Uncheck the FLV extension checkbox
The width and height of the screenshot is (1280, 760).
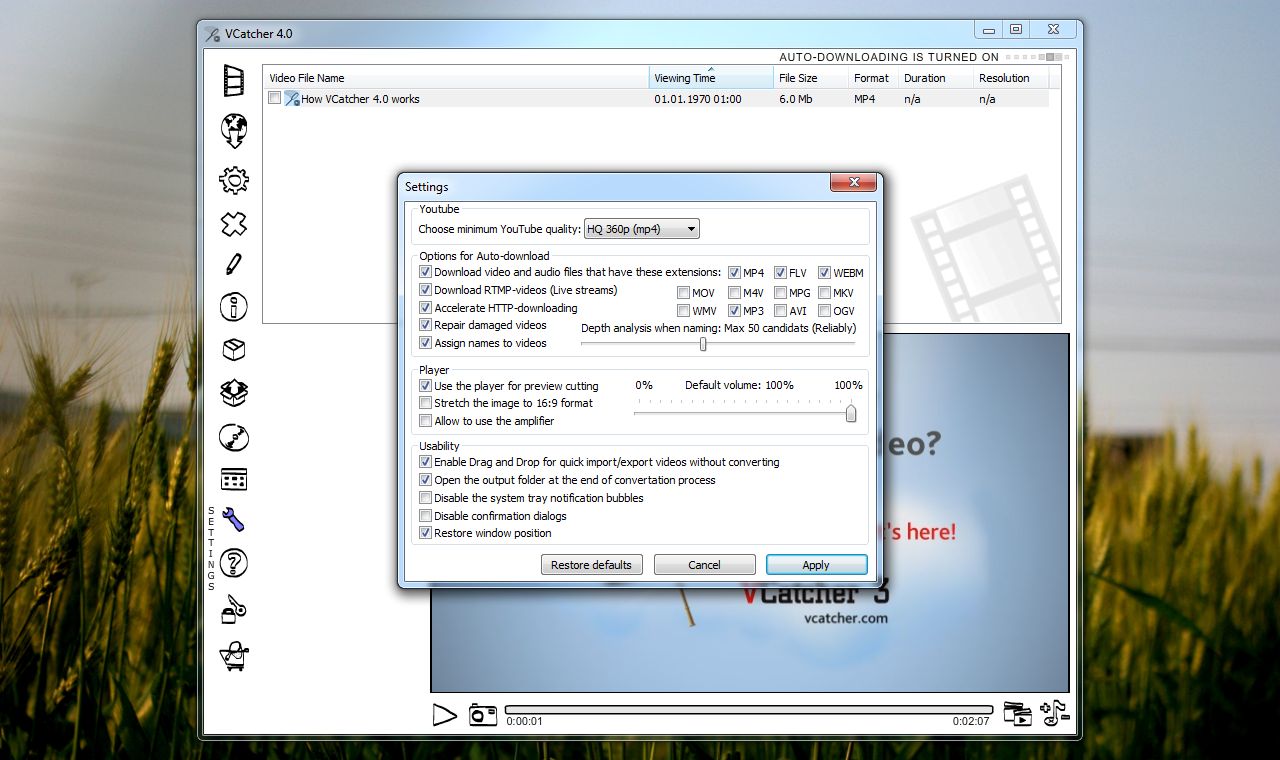781,272
